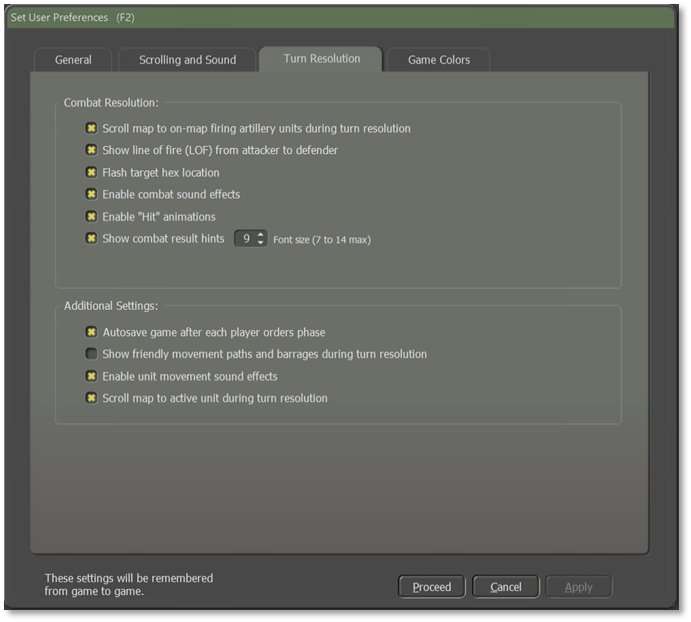Screen dimensions: 691x622
Task: Click the font size value field
Action: (245, 239)
